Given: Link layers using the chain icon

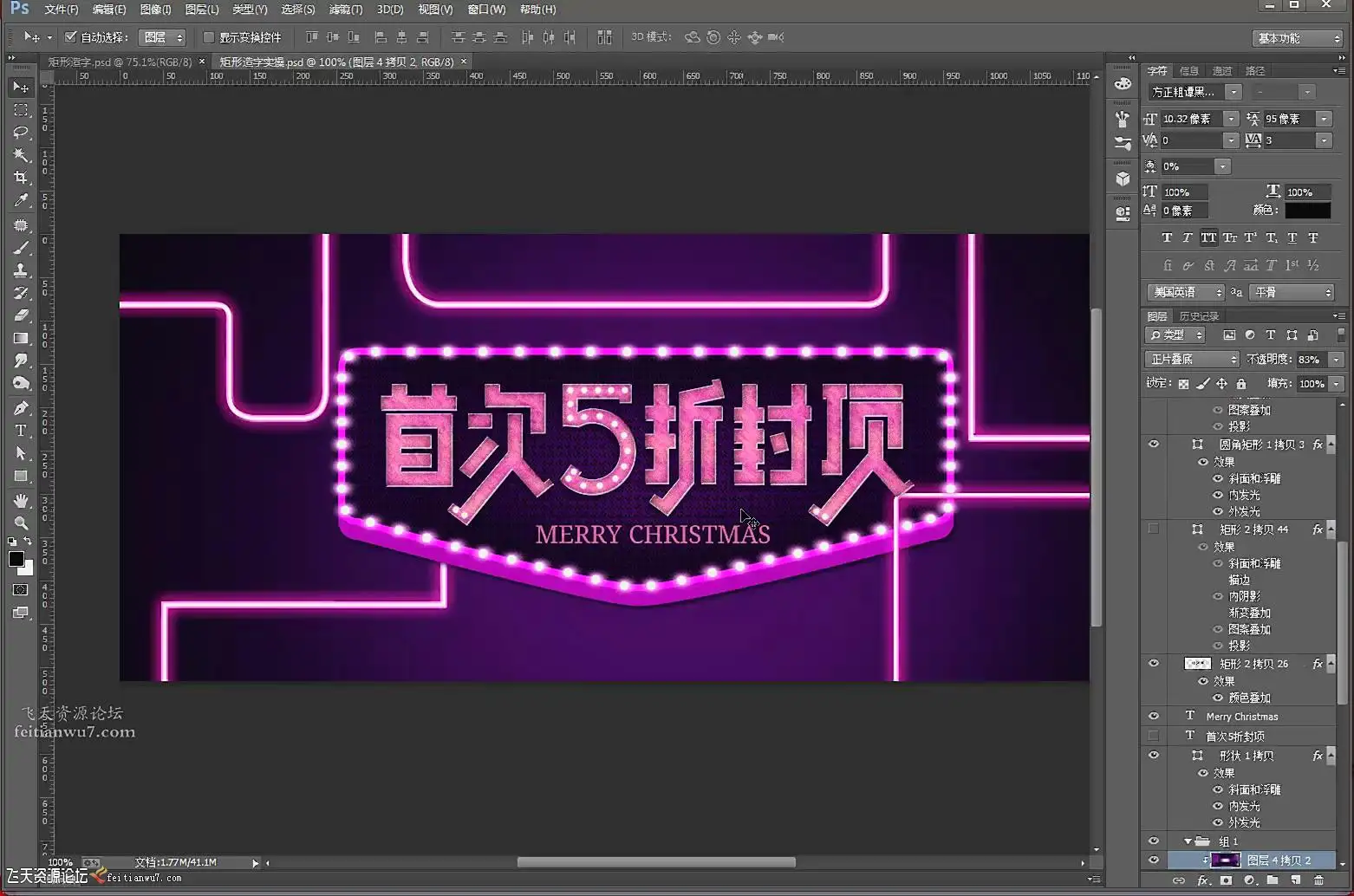Looking at the screenshot, I should point(1179,880).
